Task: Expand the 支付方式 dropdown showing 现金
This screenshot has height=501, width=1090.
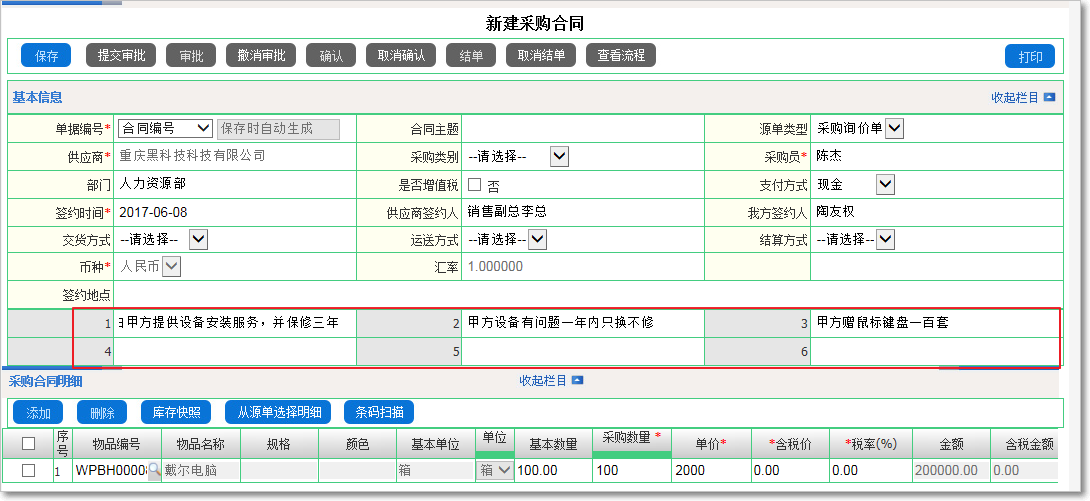Action: click(884, 184)
